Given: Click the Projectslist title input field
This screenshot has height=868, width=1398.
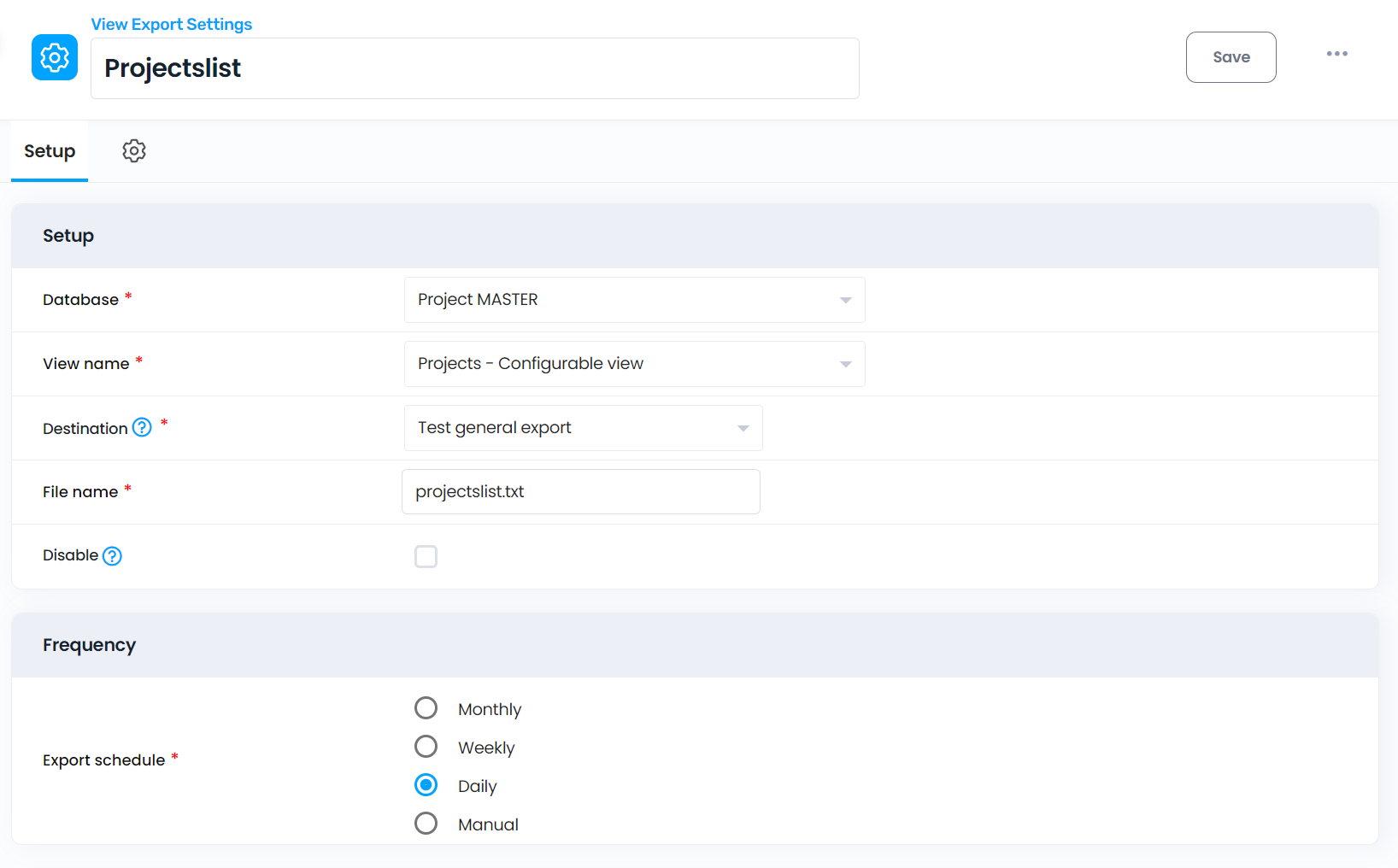Looking at the screenshot, I should coord(474,68).
